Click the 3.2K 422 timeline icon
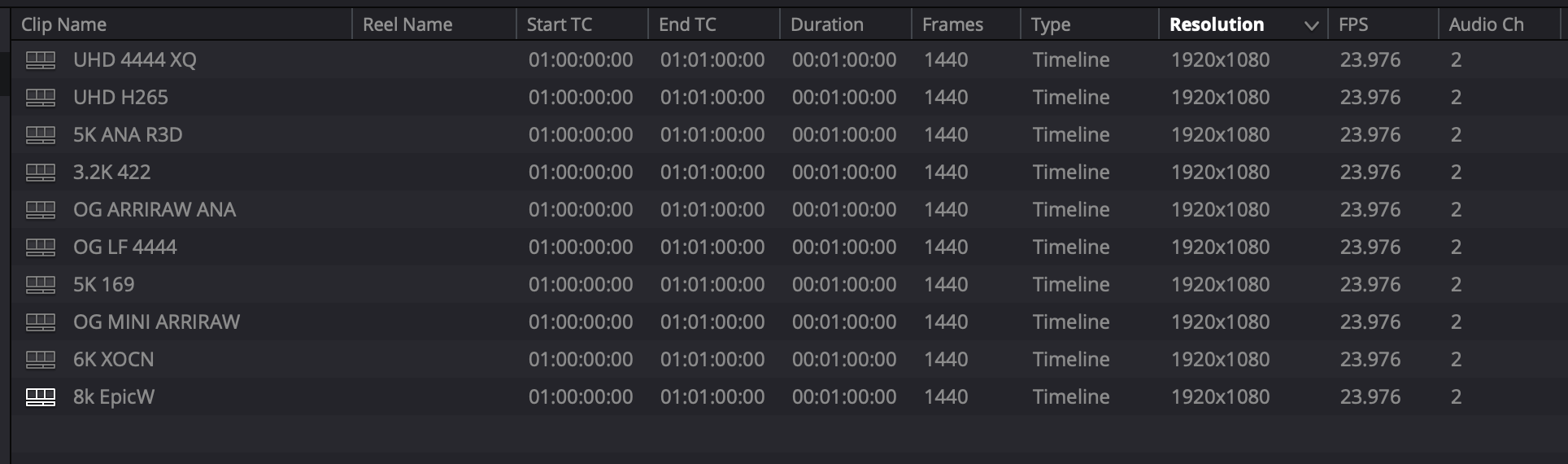The height and width of the screenshot is (464, 1568). [41, 173]
